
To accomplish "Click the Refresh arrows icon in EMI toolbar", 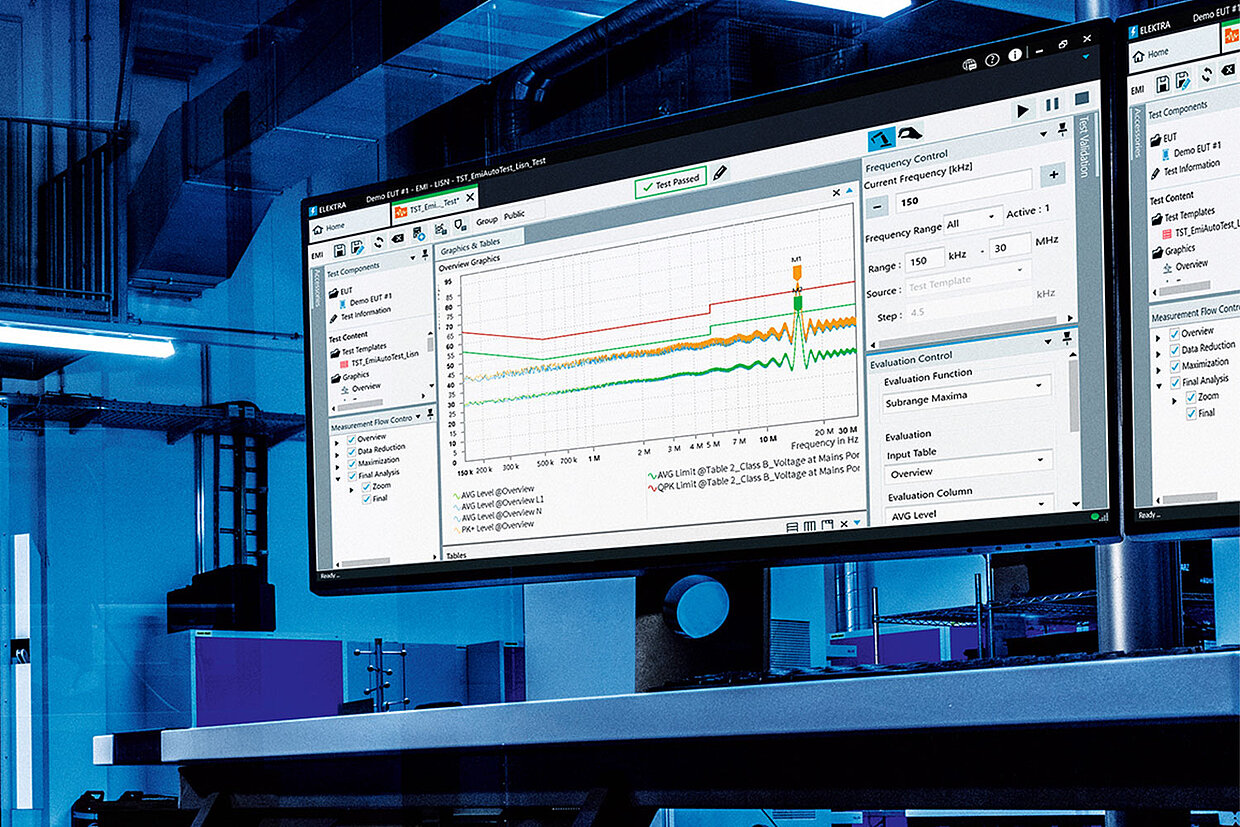I will click(379, 242).
